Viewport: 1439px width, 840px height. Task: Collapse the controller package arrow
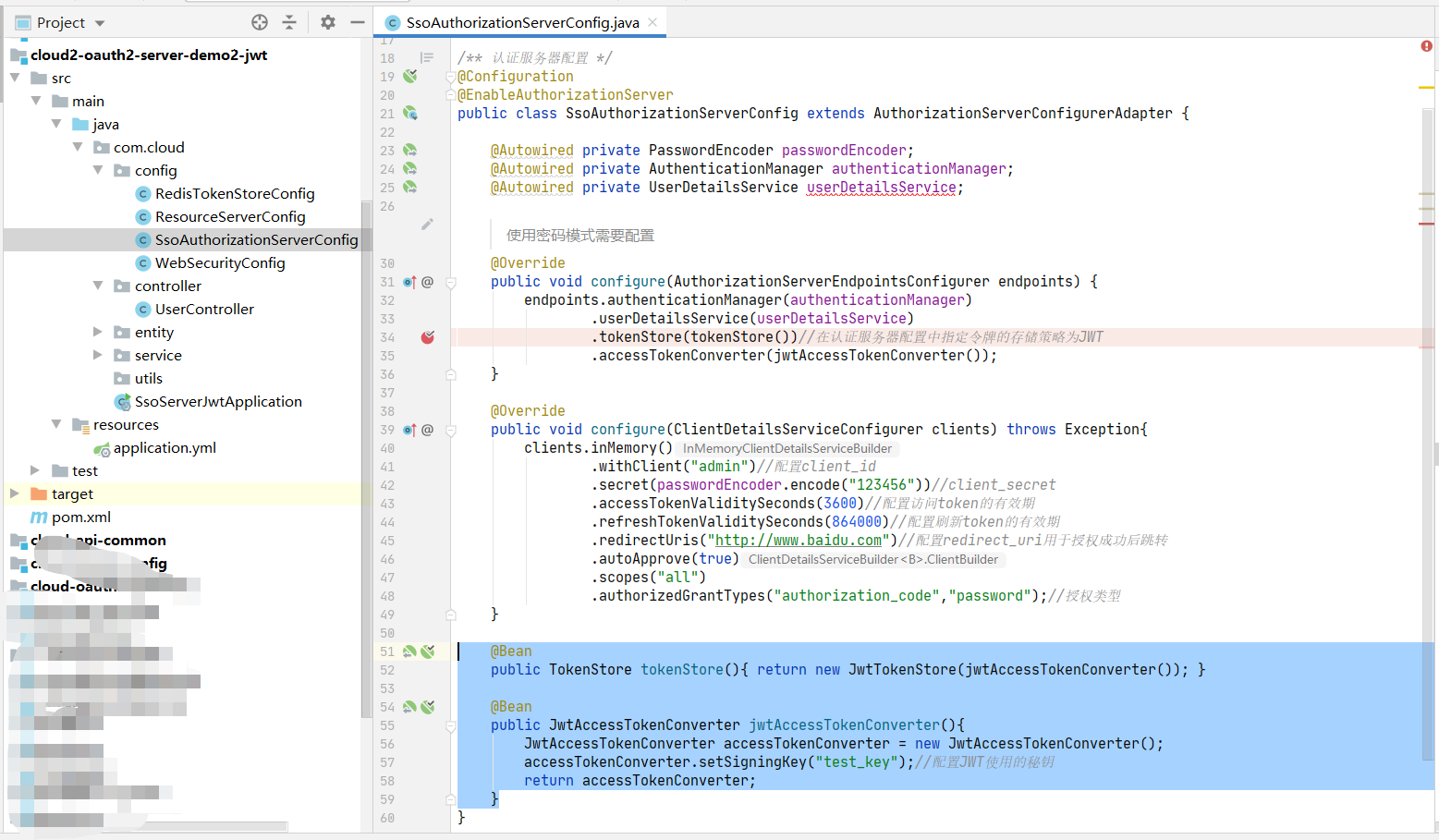[98, 286]
